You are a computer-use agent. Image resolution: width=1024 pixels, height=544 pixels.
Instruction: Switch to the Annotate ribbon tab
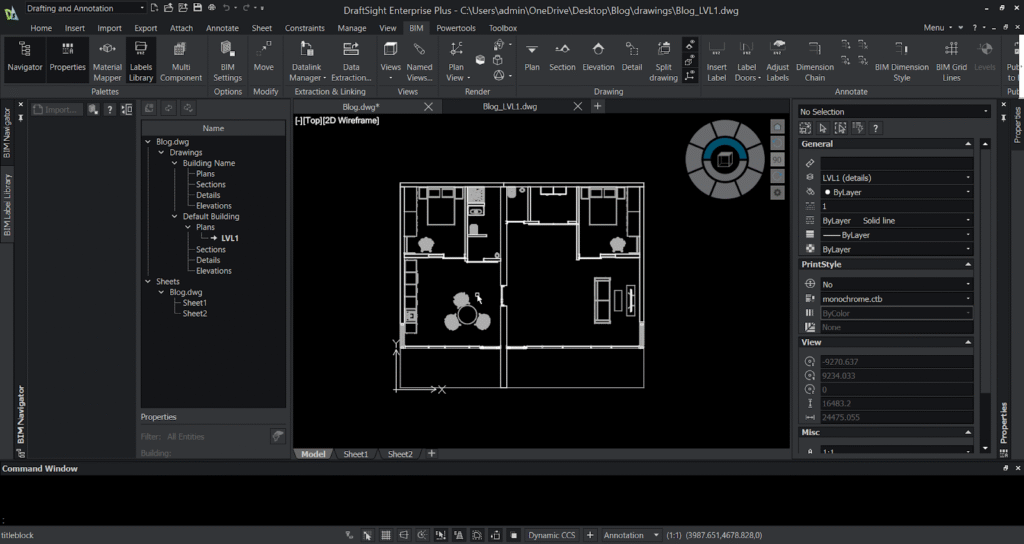(x=222, y=28)
